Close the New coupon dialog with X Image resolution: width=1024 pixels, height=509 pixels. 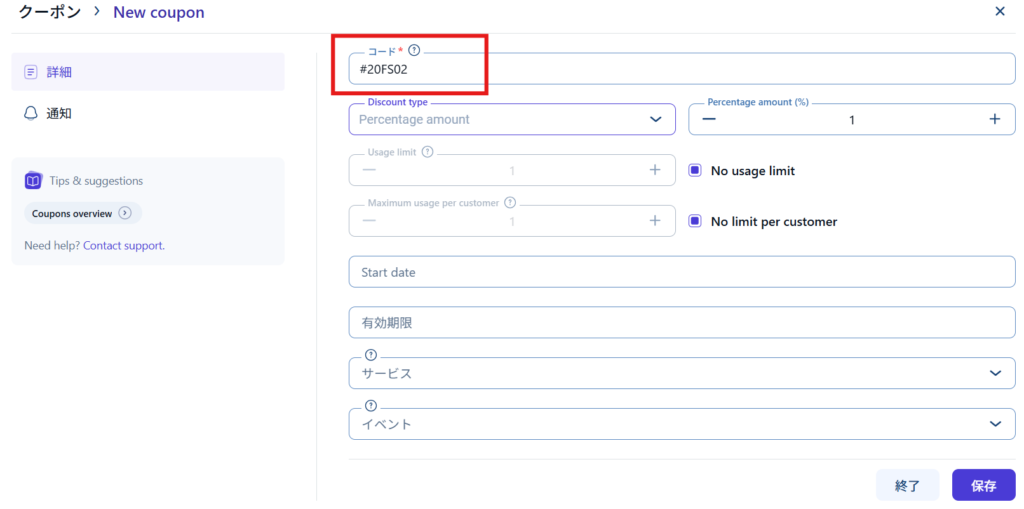point(1000,12)
